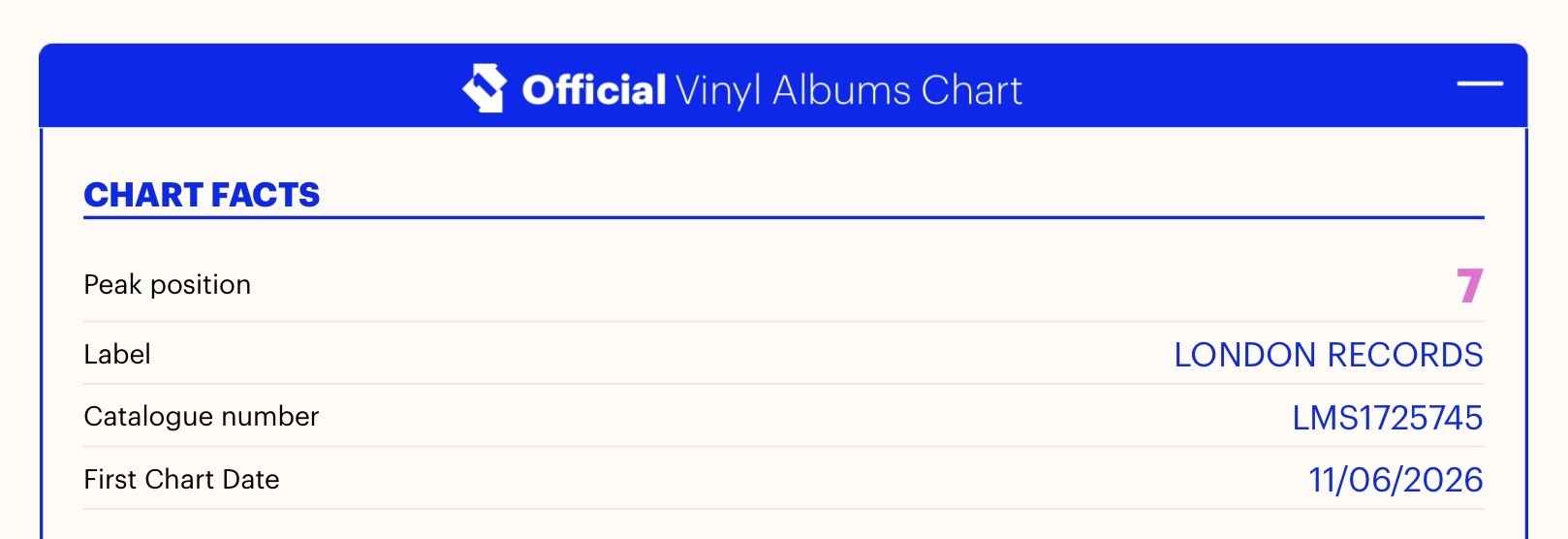
Task: Click empty blue header area left of logo
Action: [x=250, y=85]
